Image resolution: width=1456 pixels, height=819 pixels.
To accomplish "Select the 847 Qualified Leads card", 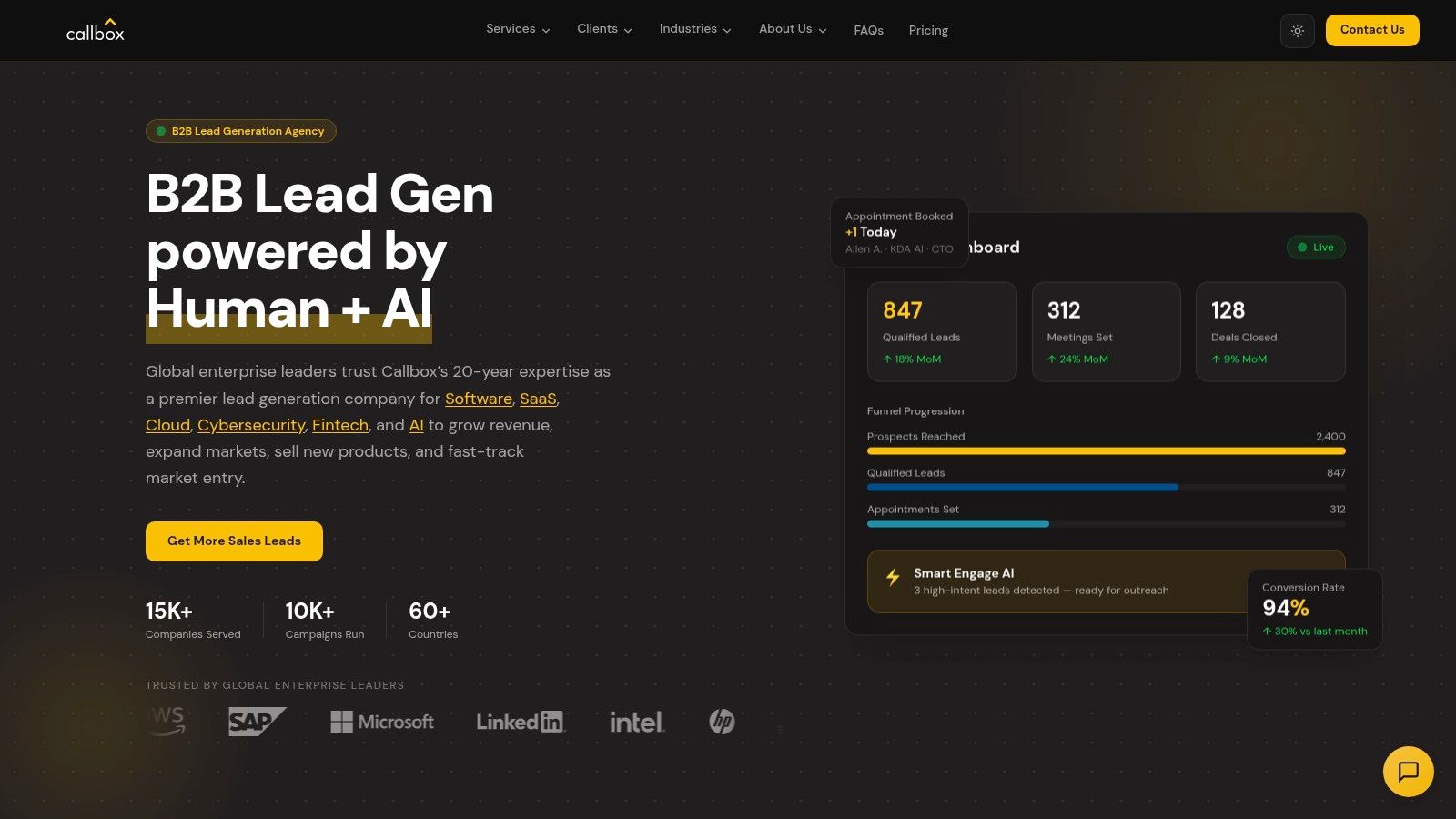I will 942,331.
